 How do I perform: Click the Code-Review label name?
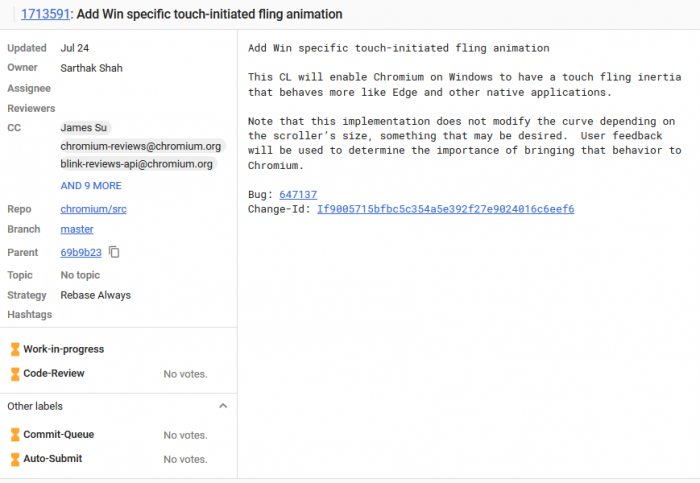tap(54, 373)
